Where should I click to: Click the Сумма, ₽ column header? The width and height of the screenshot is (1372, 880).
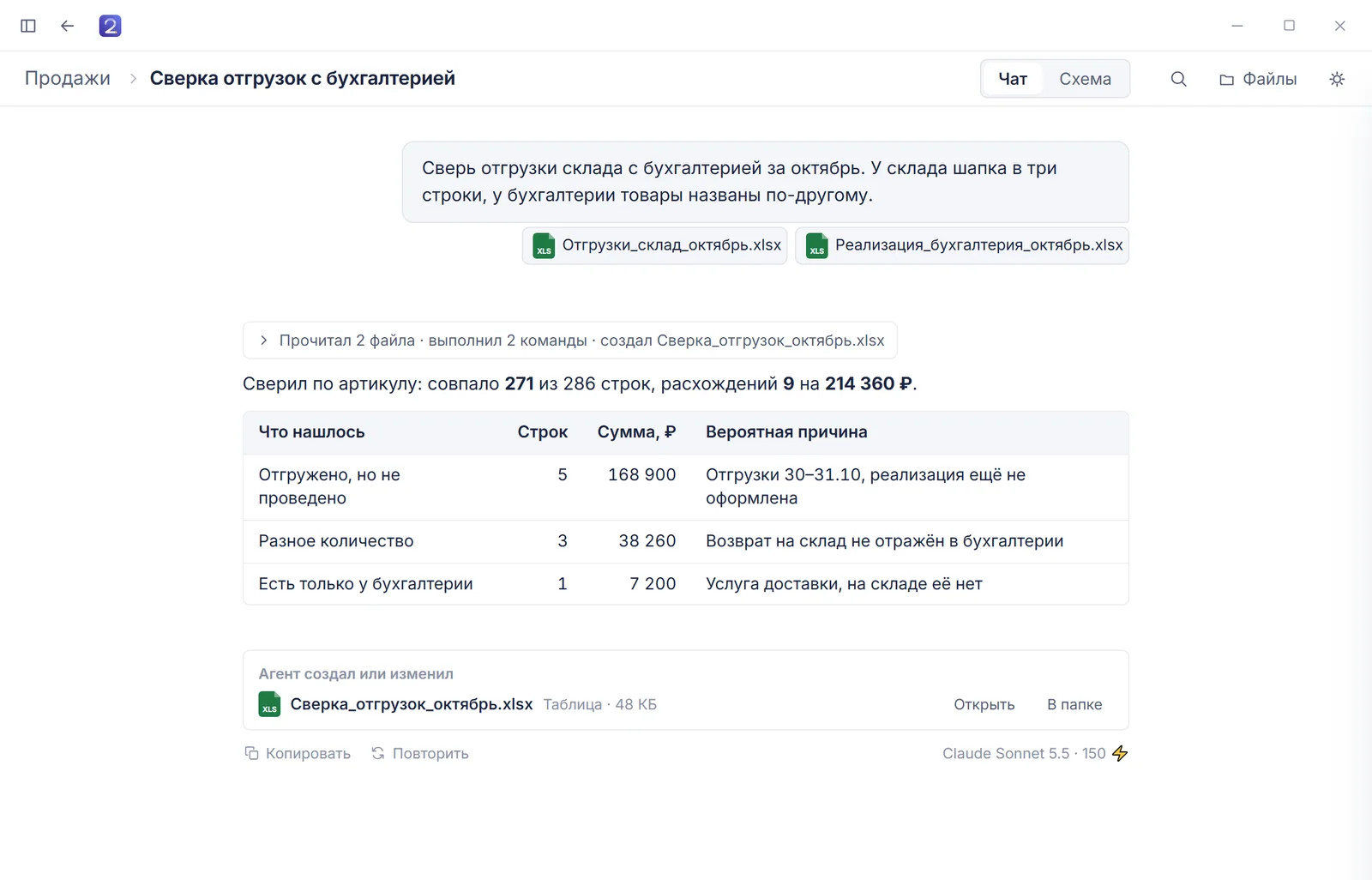[636, 432]
